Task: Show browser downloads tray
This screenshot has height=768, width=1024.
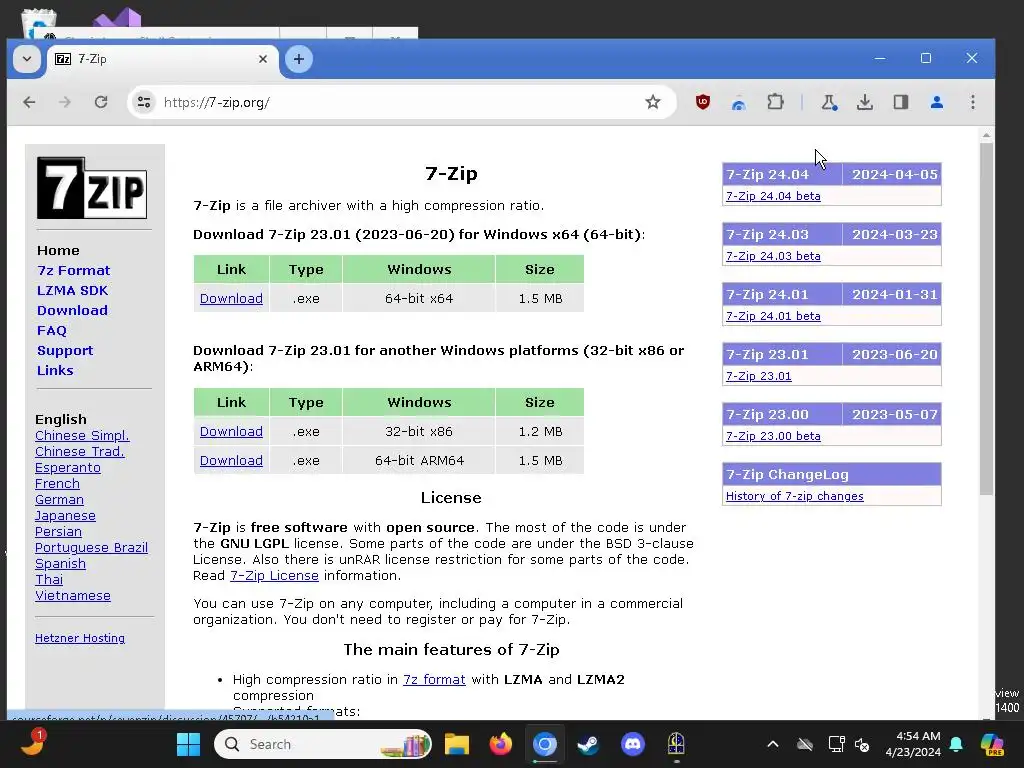Action: pyautogui.click(x=865, y=102)
